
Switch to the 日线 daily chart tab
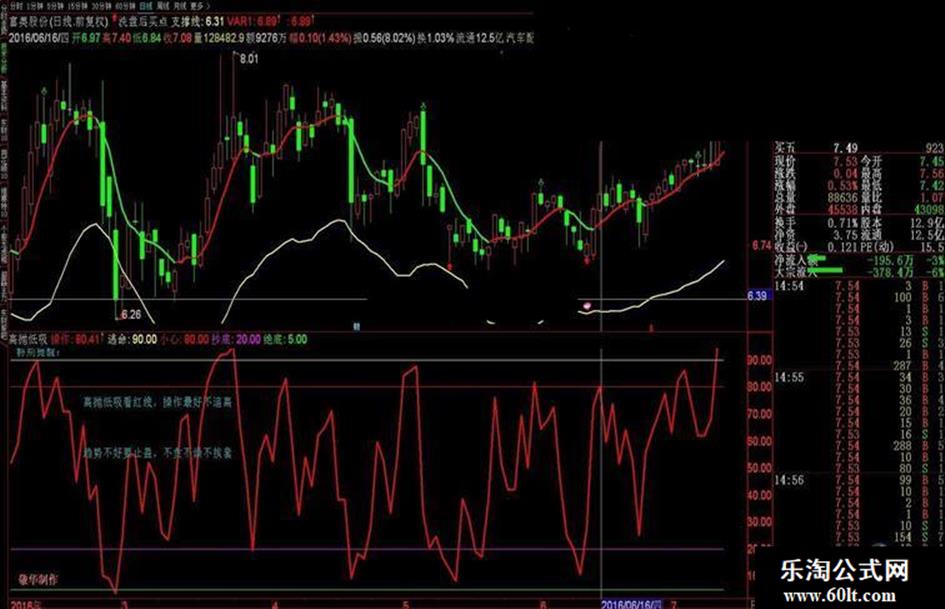tap(145, 5)
